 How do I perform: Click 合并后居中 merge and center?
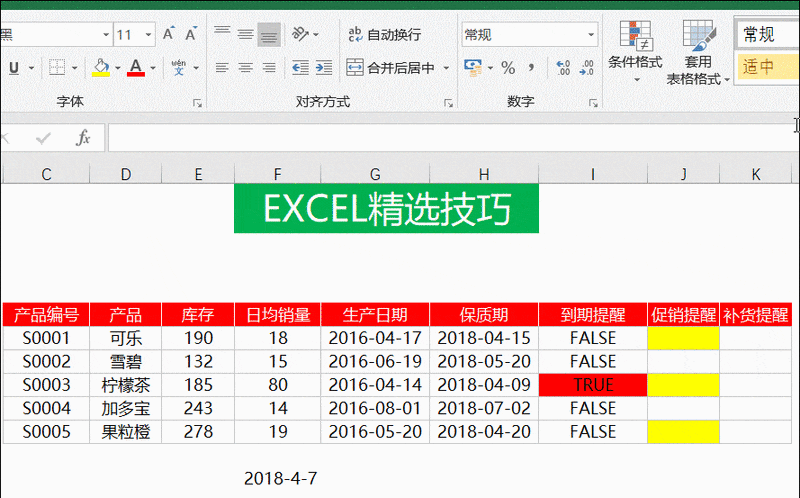click(390, 67)
